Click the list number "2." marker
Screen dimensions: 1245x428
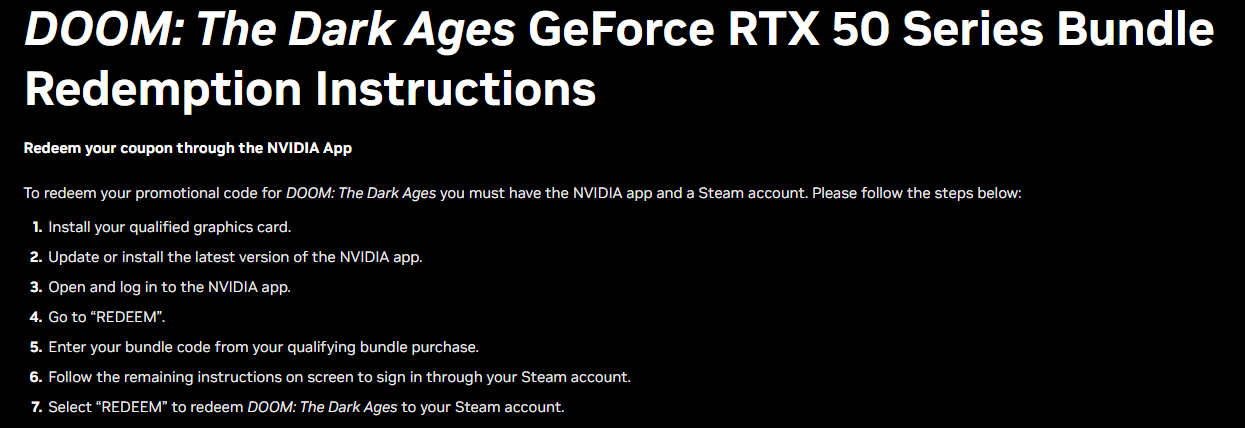click(x=37, y=257)
